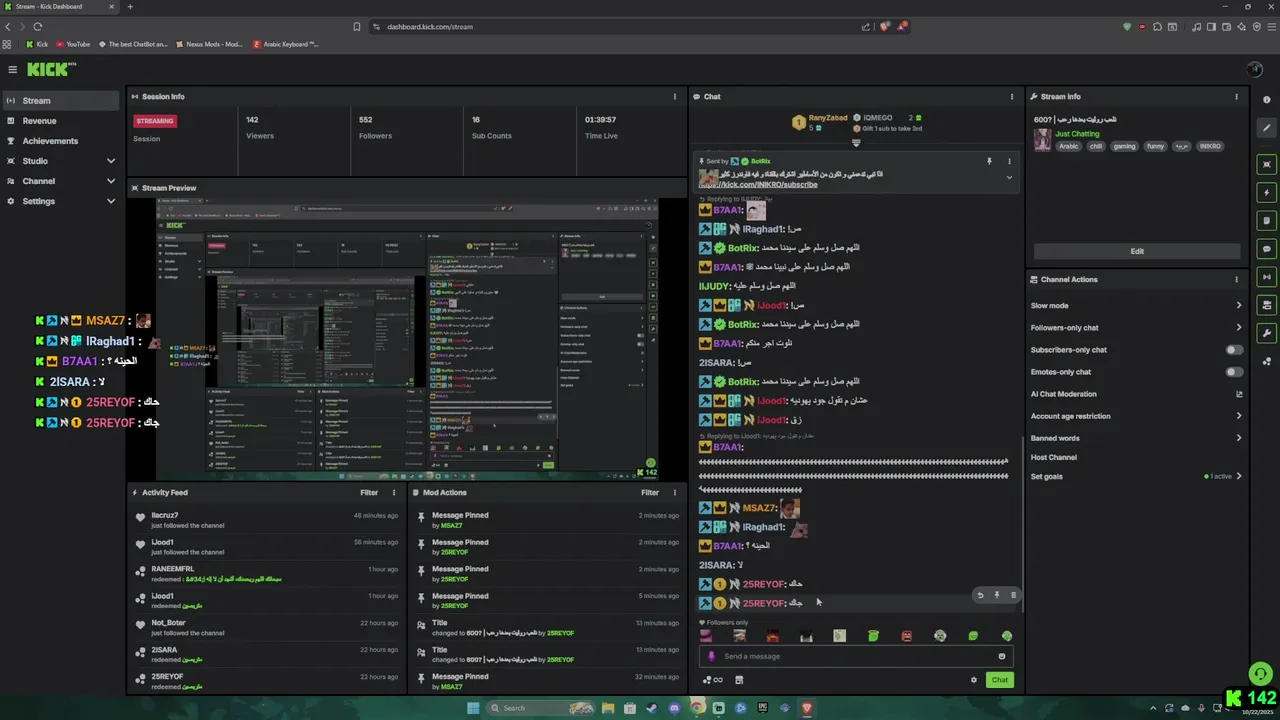Image resolution: width=1280 pixels, height=720 pixels.
Task: Delete the last 25REYOF chat message
Action: coord(1013,595)
